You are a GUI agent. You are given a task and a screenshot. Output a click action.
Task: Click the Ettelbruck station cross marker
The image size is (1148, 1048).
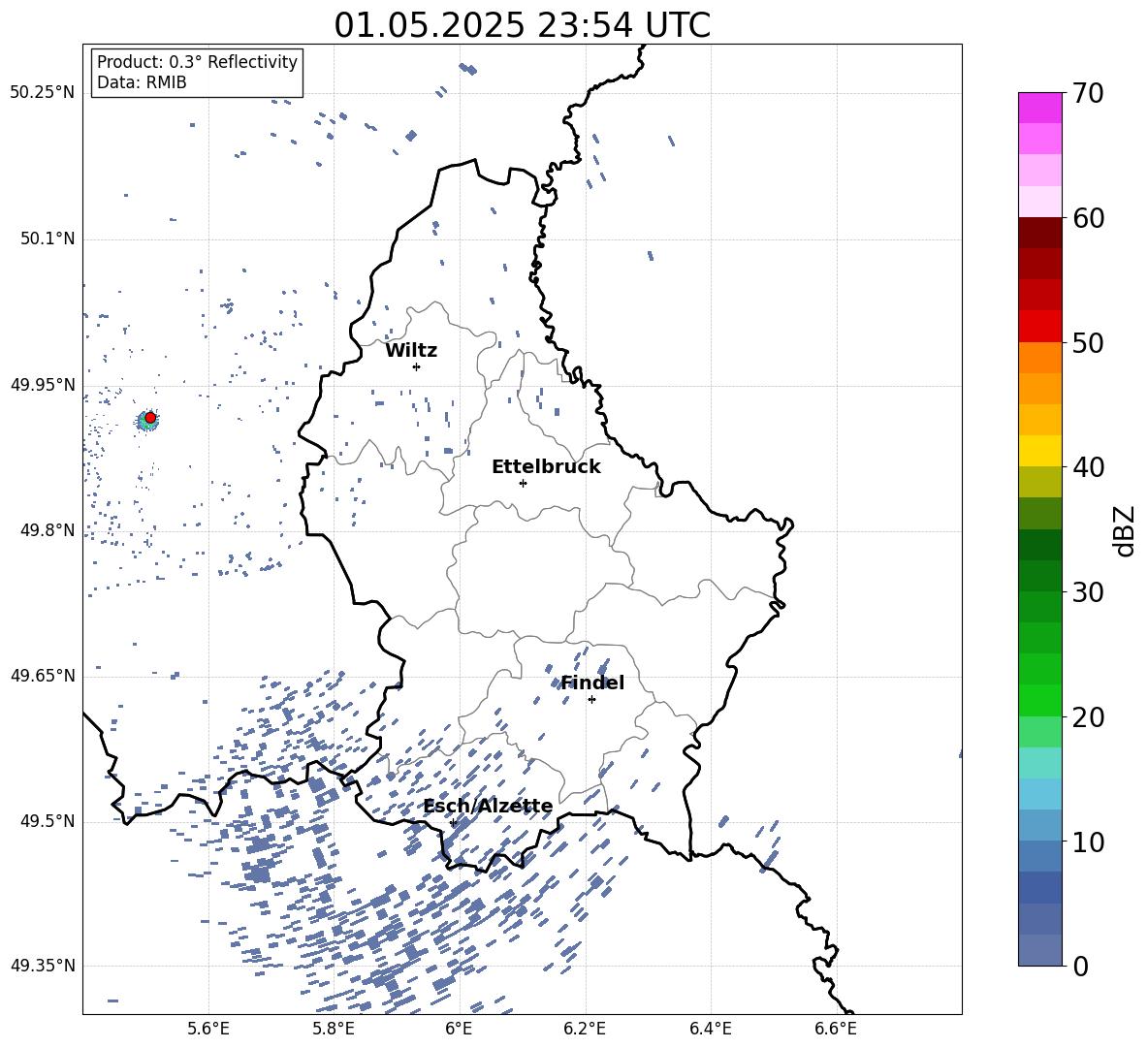(x=523, y=483)
